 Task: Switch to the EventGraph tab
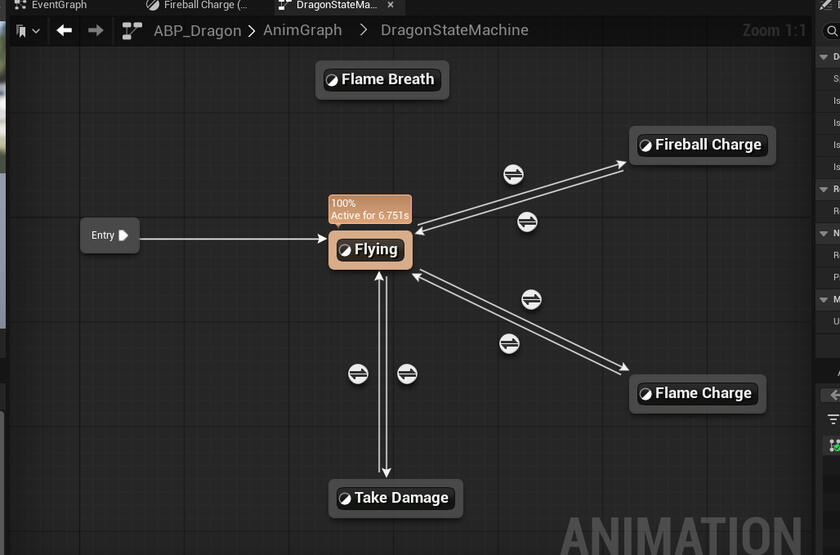point(58,5)
